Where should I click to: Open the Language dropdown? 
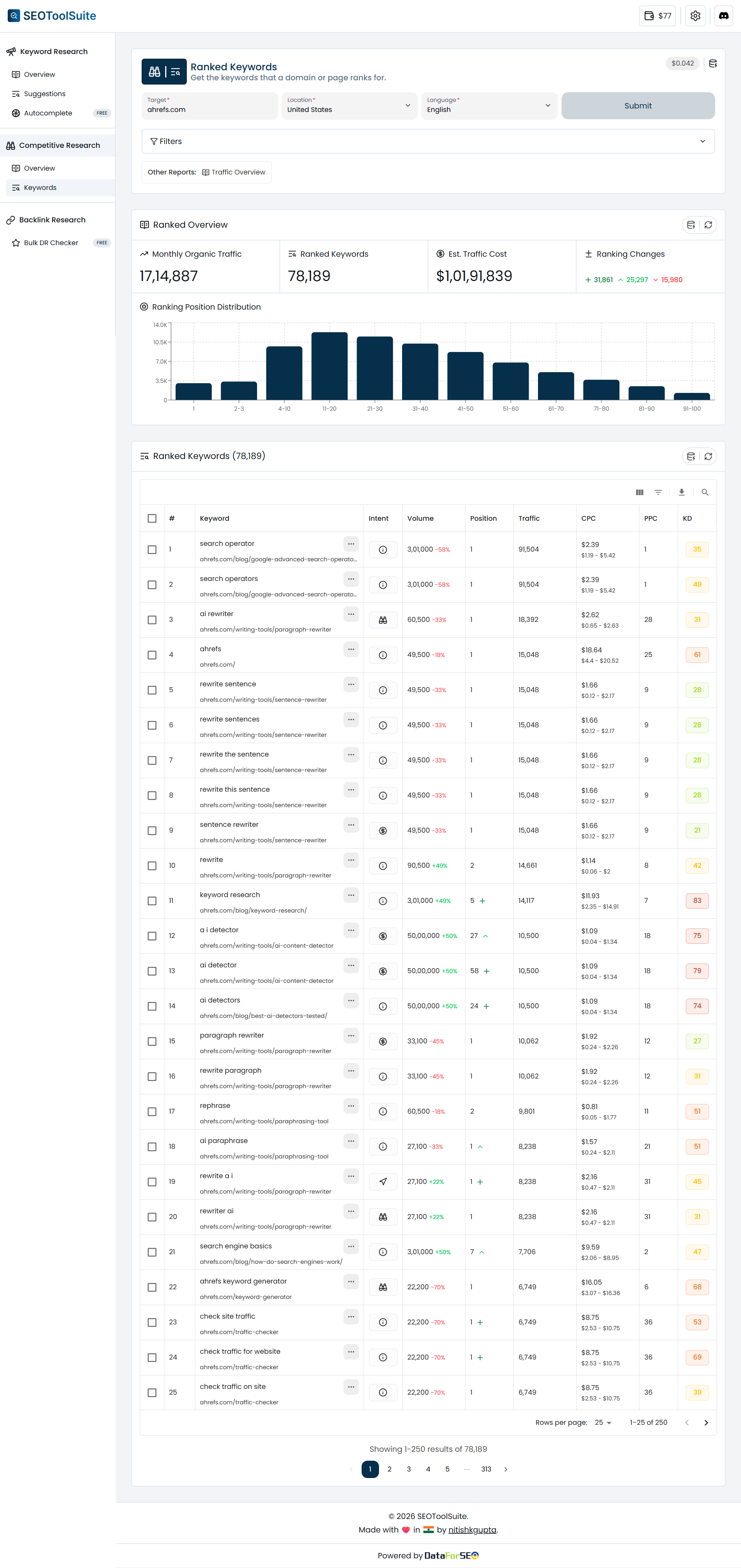[489, 106]
